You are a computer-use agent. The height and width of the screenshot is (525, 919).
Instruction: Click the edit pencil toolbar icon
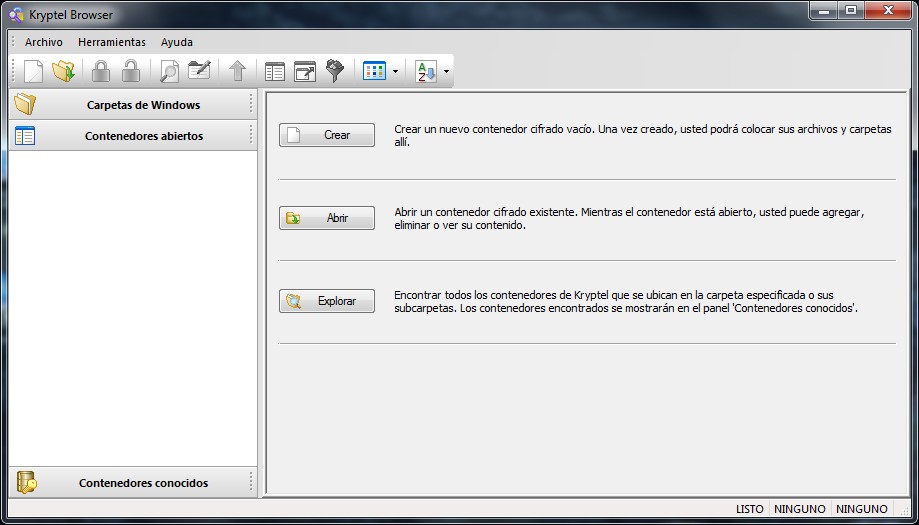199,70
